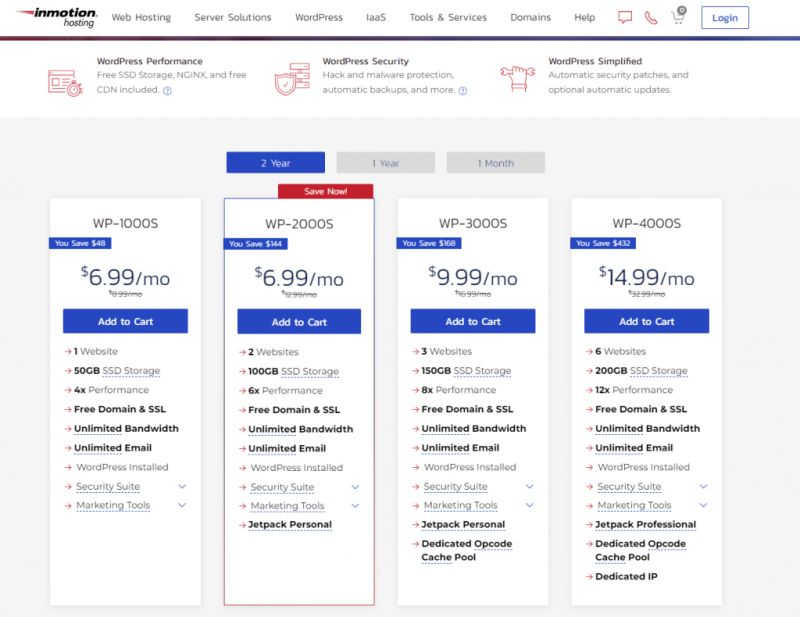Click the InMotion Hosting logo
800x617 pixels.
(58, 15)
